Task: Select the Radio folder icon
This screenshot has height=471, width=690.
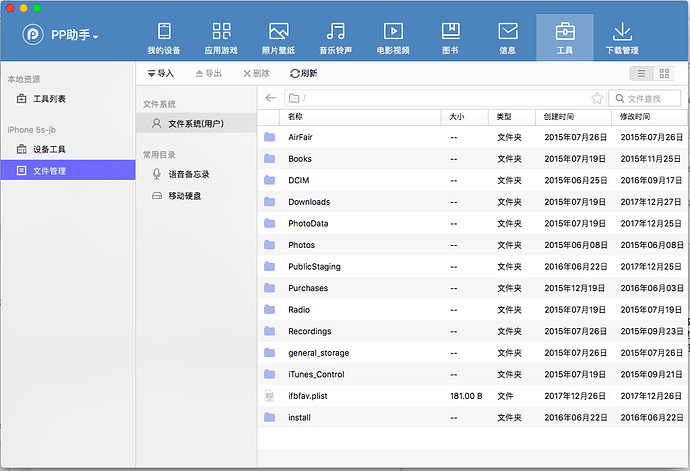Action: coord(270,309)
